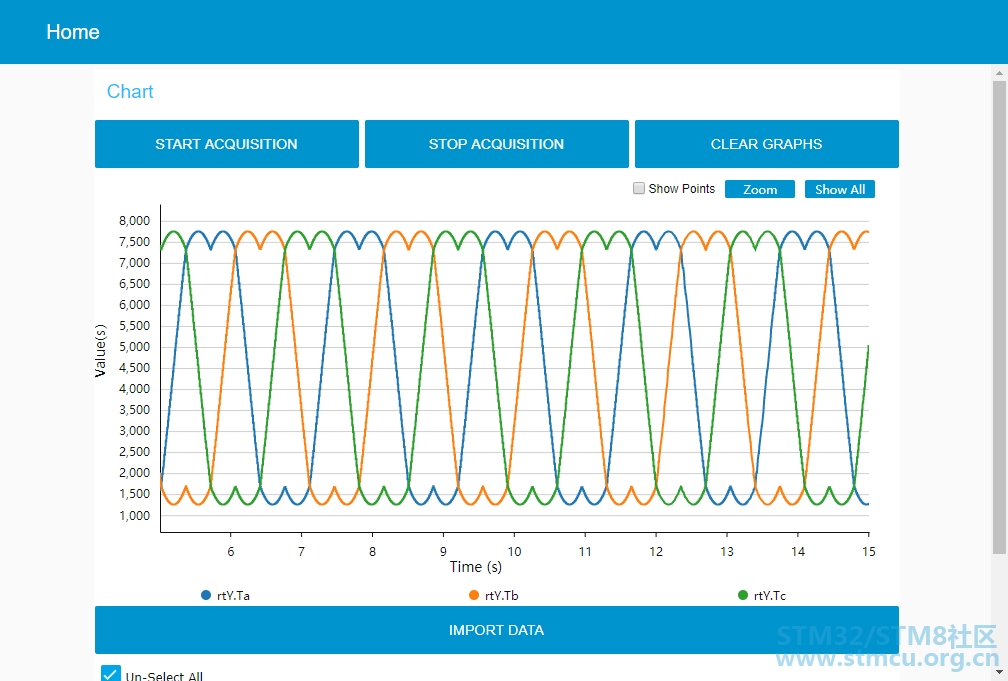Click the 15 x-axis tick label
Viewport: 1008px width, 681px height.
[x=868, y=552]
